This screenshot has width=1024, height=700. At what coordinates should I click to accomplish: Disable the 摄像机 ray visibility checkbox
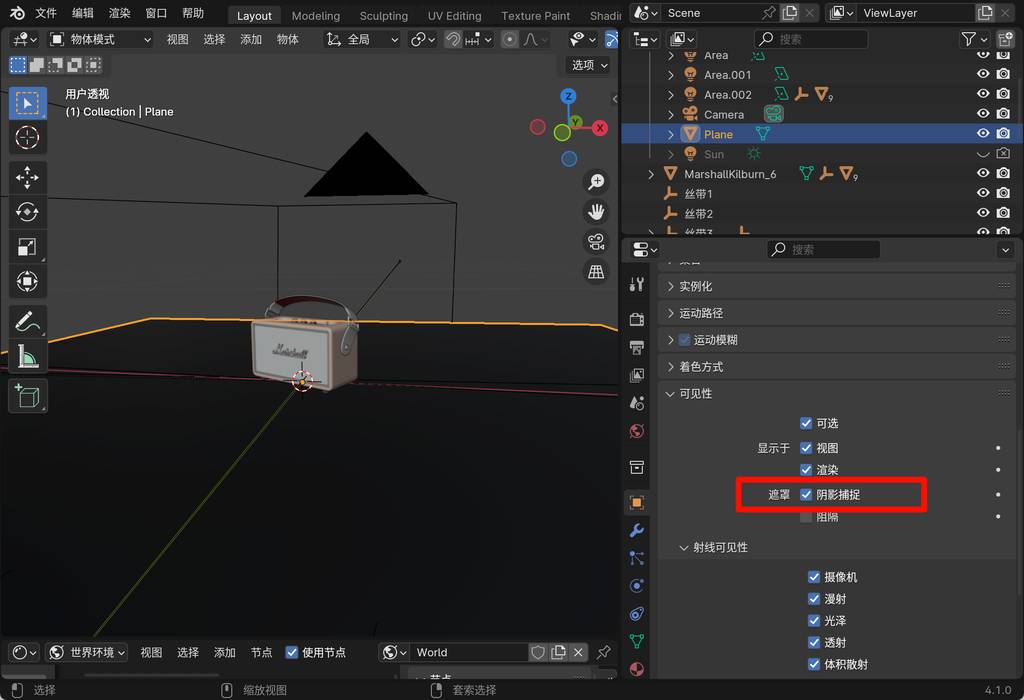pyautogui.click(x=814, y=577)
